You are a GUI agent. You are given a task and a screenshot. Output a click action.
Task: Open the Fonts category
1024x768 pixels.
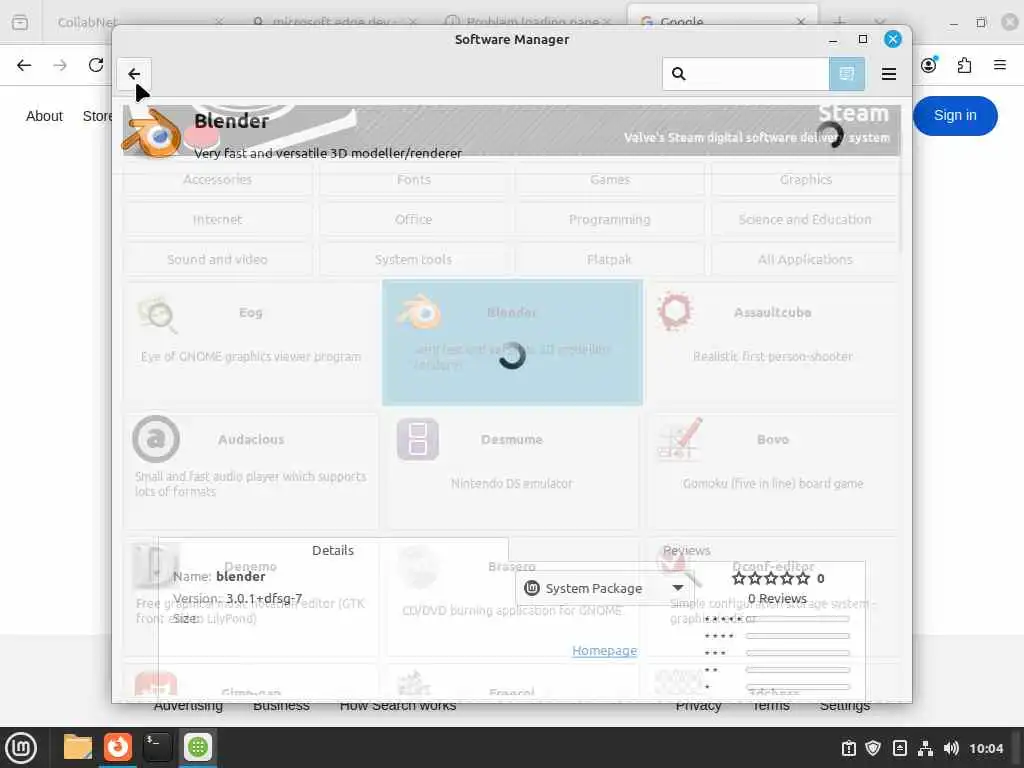[413, 179]
